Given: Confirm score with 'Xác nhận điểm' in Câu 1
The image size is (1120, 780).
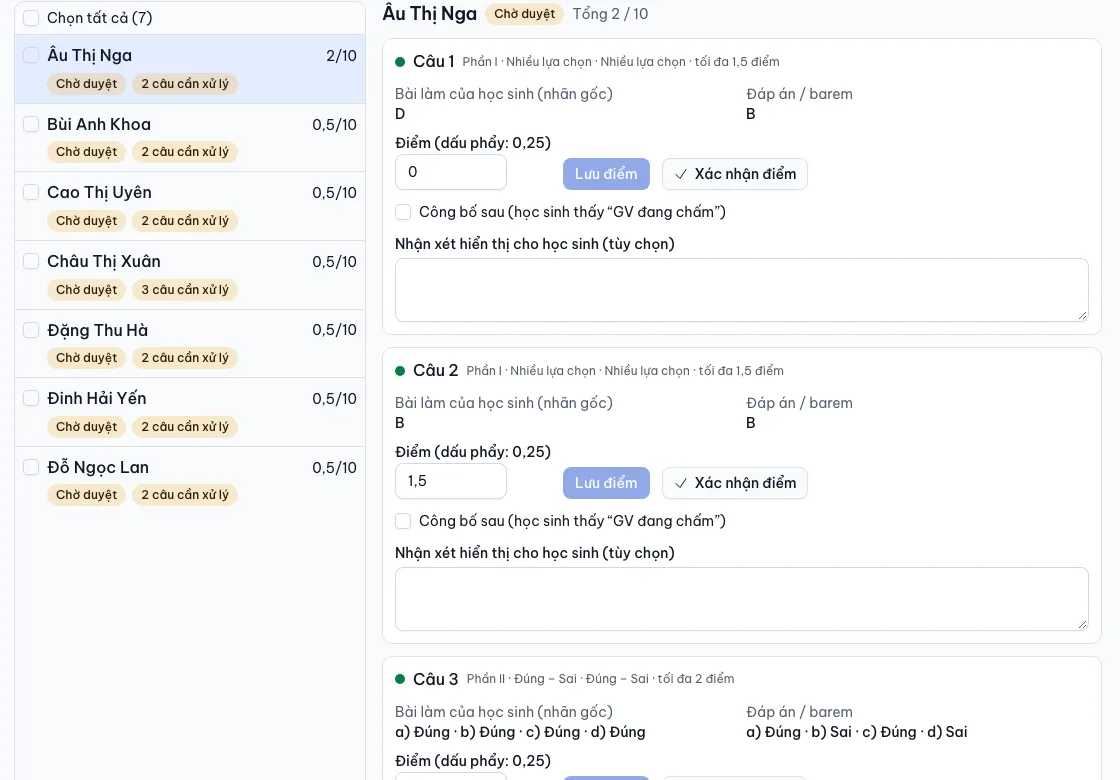Looking at the screenshot, I should pyautogui.click(x=734, y=174).
